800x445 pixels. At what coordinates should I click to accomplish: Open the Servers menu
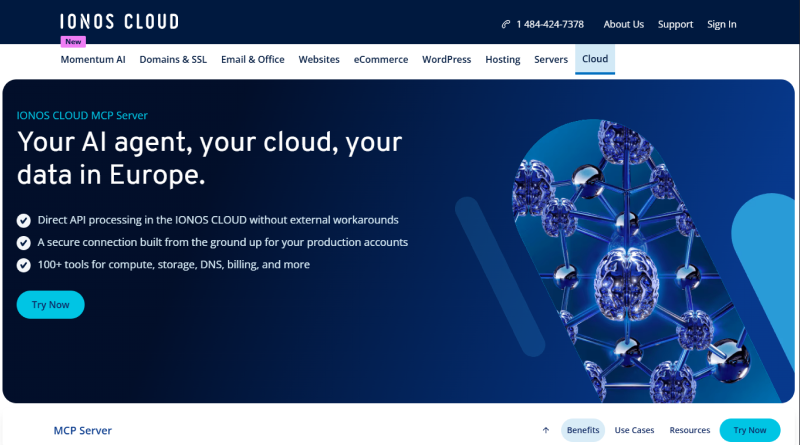[551, 59]
